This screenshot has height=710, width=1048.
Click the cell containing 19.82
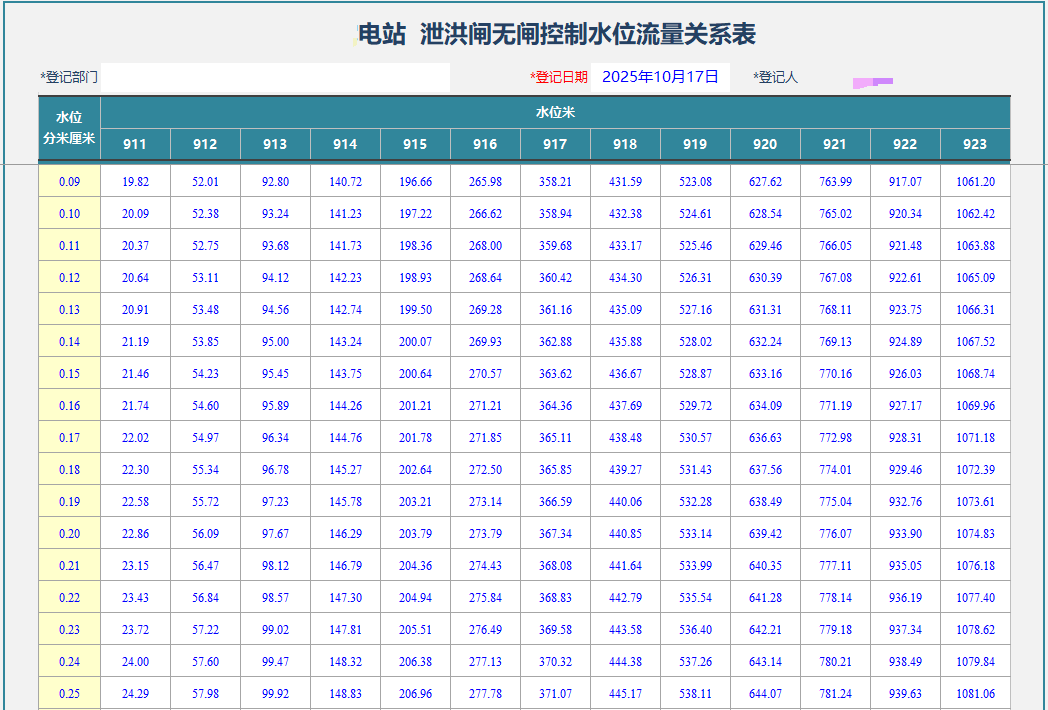[135, 182]
